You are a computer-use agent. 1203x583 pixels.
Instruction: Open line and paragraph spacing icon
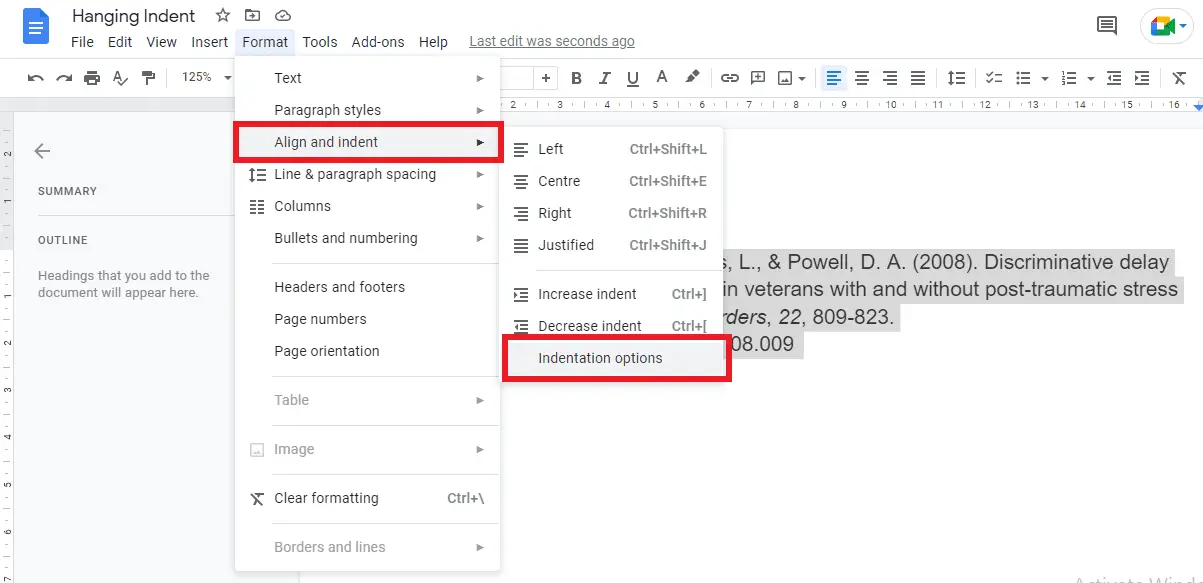(x=957, y=77)
